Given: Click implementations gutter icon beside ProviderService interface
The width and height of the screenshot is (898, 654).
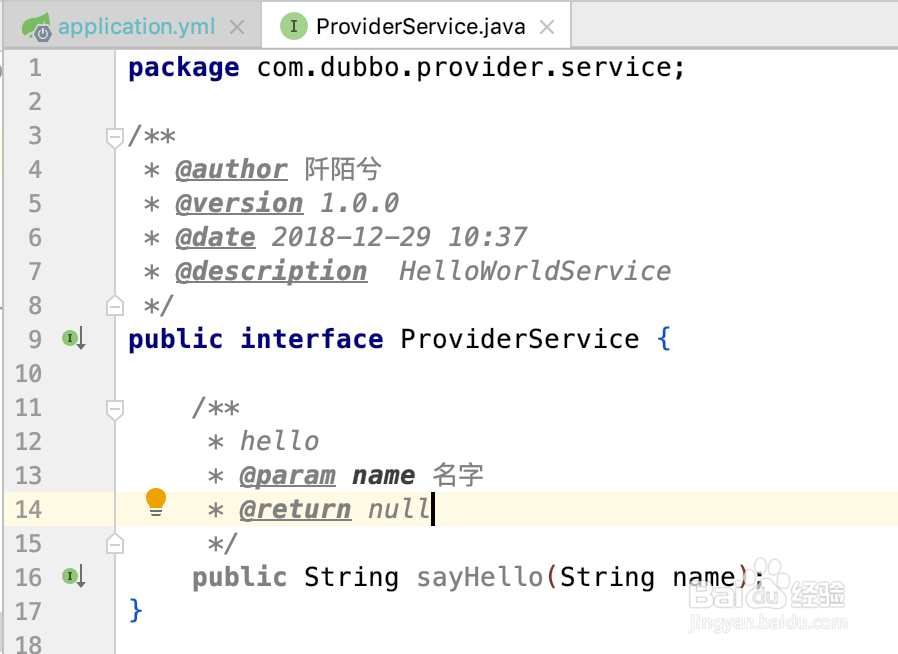Looking at the screenshot, I should 74,340.
